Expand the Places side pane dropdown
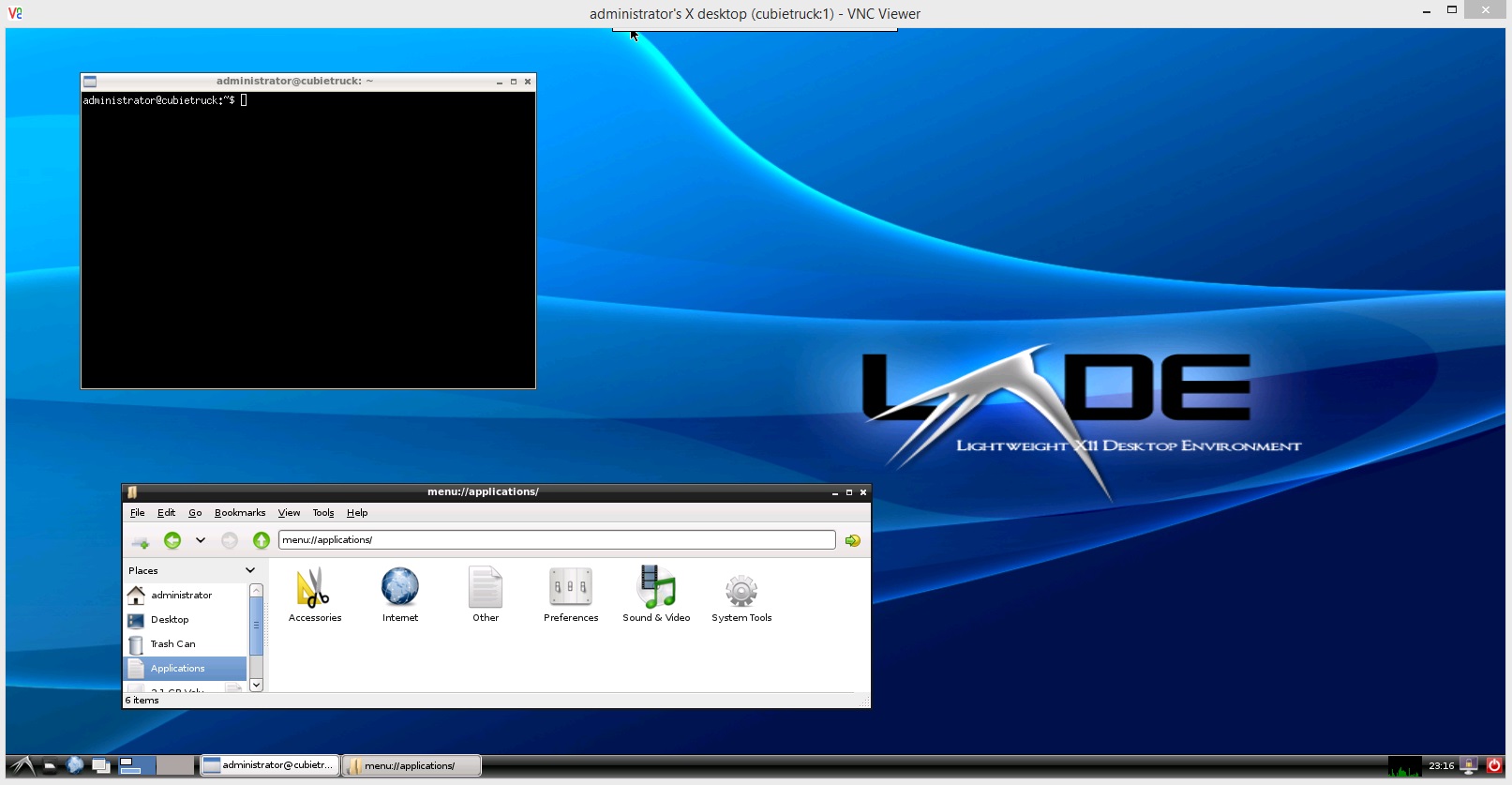Screen dimensions: 1512x785 [250, 570]
